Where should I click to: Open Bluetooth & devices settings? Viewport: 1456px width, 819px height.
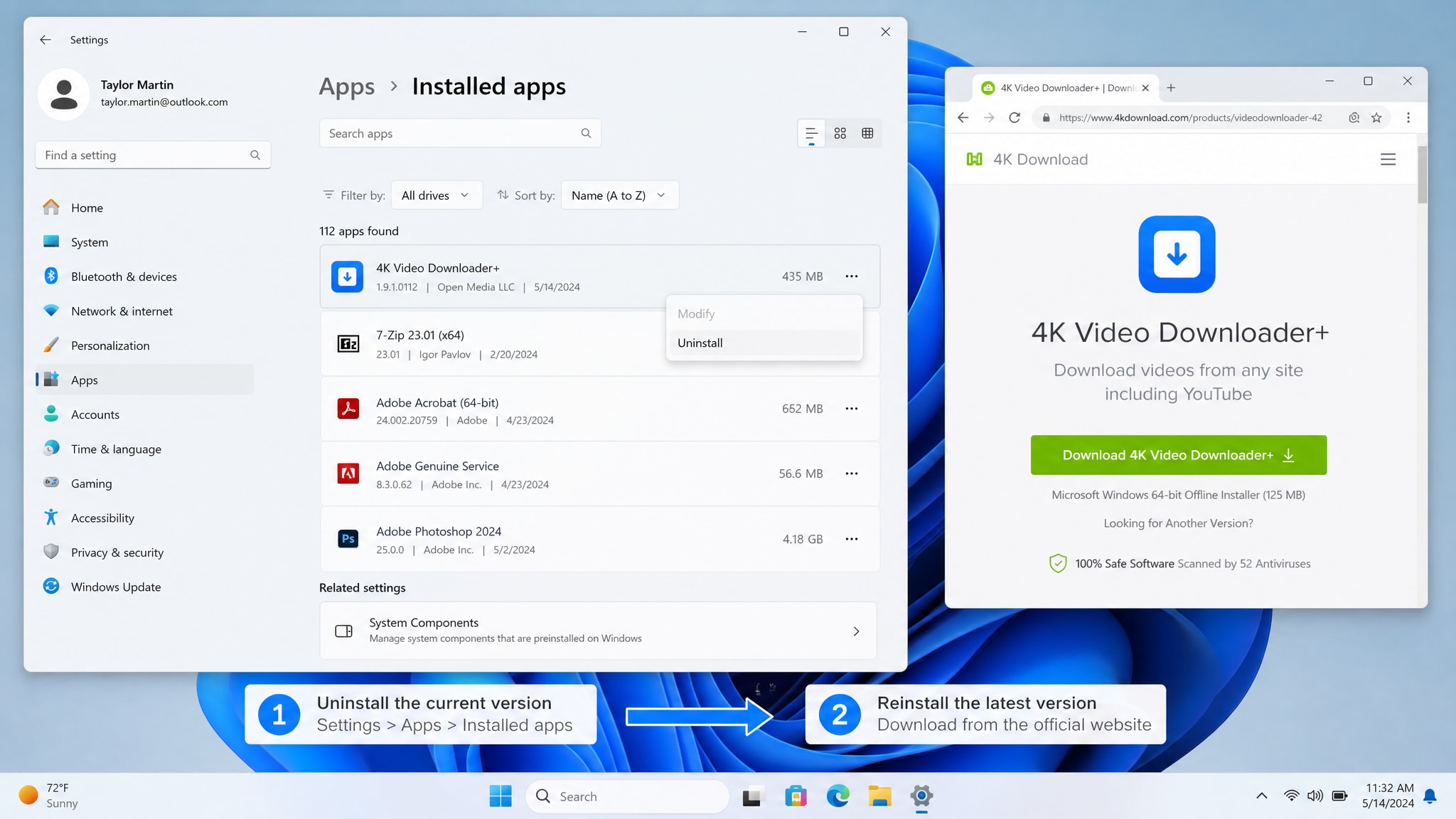pos(144,277)
